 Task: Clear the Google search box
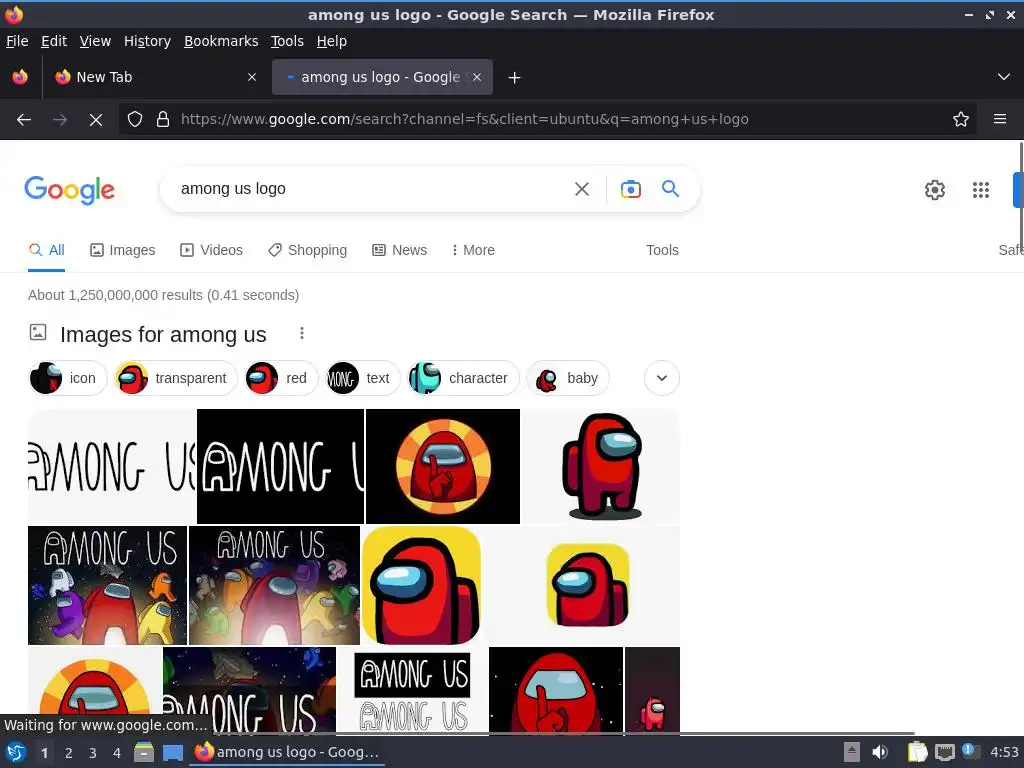click(x=581, y=189)
